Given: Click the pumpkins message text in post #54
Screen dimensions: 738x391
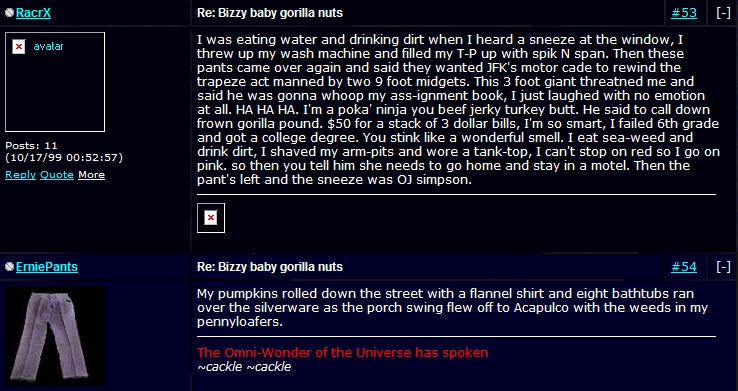Looking at the screenshot, I should [452, 308].
